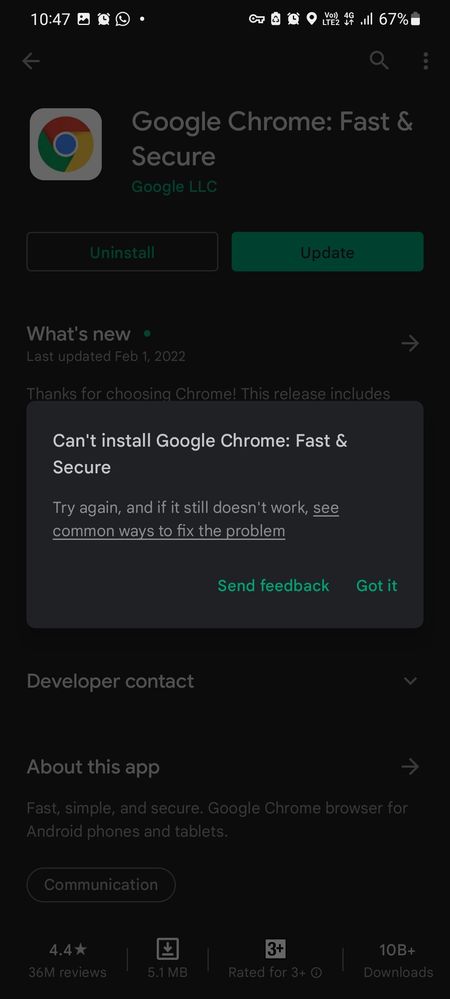Tap the back arrow icon
The width and height of the screenshot is (450, 999).
point(31,61)
